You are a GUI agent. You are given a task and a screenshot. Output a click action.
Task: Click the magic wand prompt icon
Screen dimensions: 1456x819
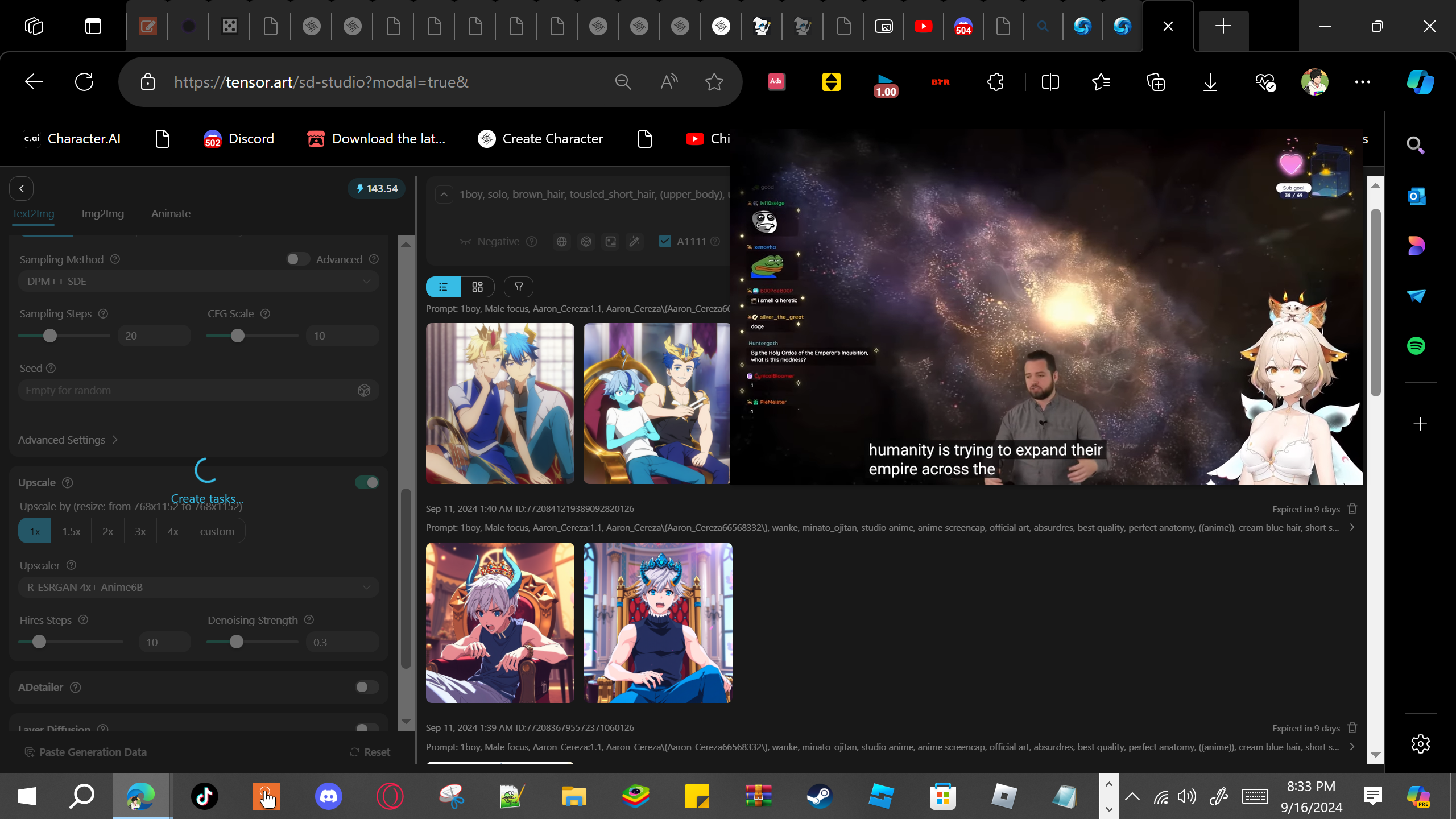[x=635, y=242]
